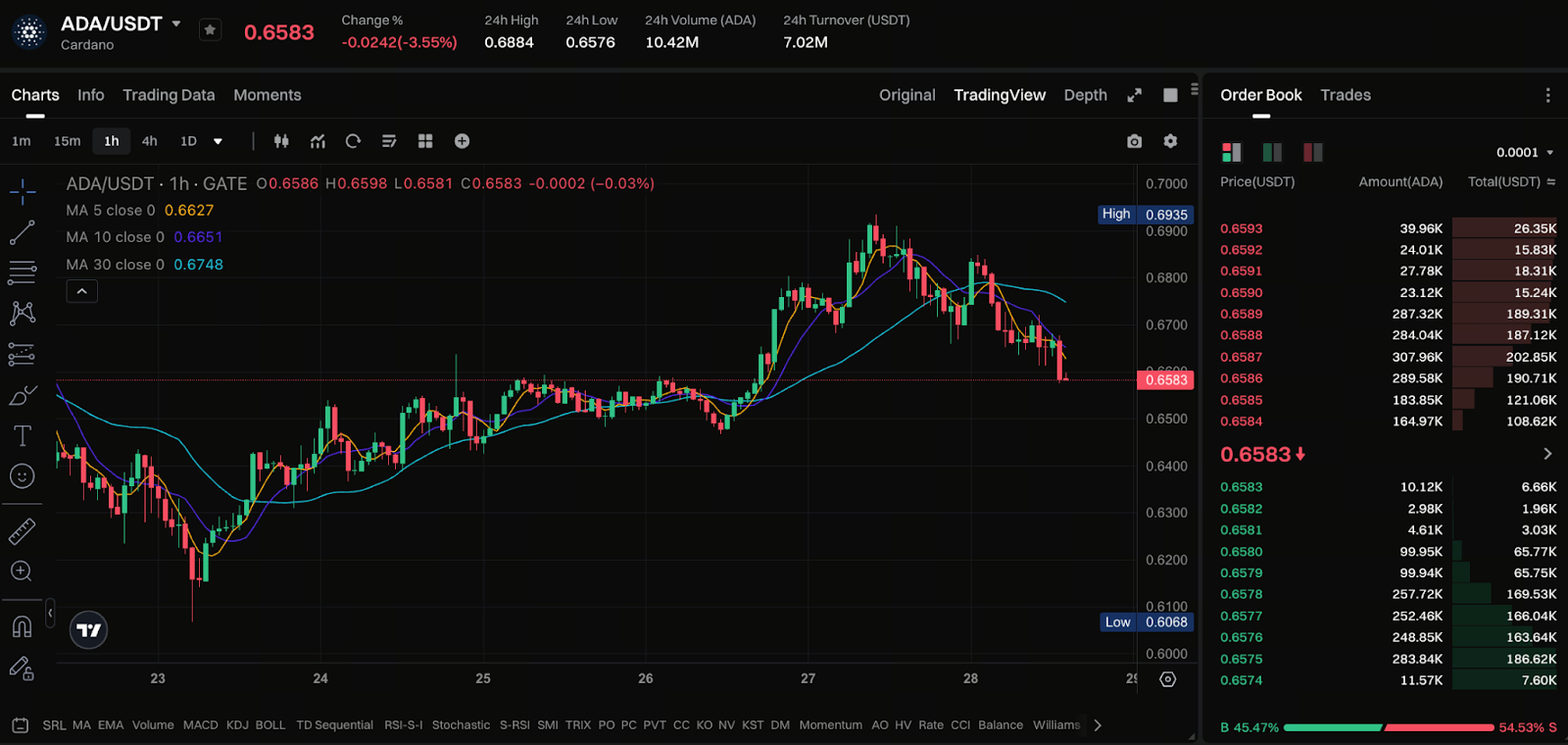The width and height of the screenshot is (1568, 745).
Task: Select the ruler measure tool
Action: 22,531
